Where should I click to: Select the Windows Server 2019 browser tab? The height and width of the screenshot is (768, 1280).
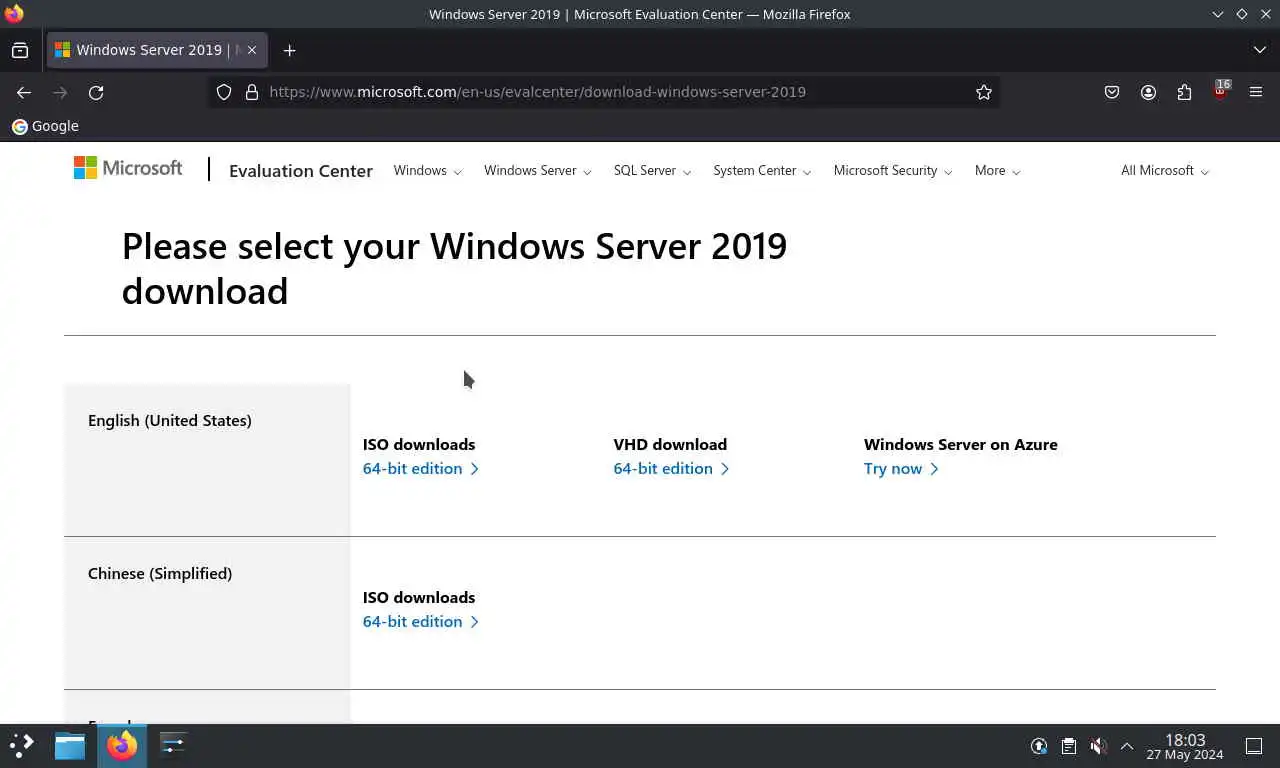(156, 50)
